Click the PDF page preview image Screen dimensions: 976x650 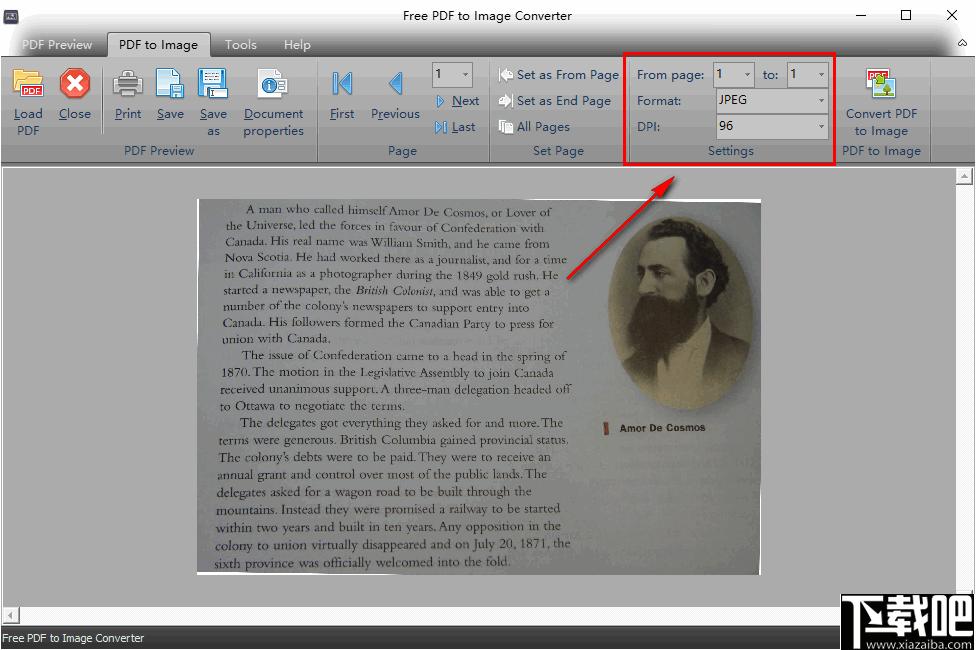pos(479,386)
